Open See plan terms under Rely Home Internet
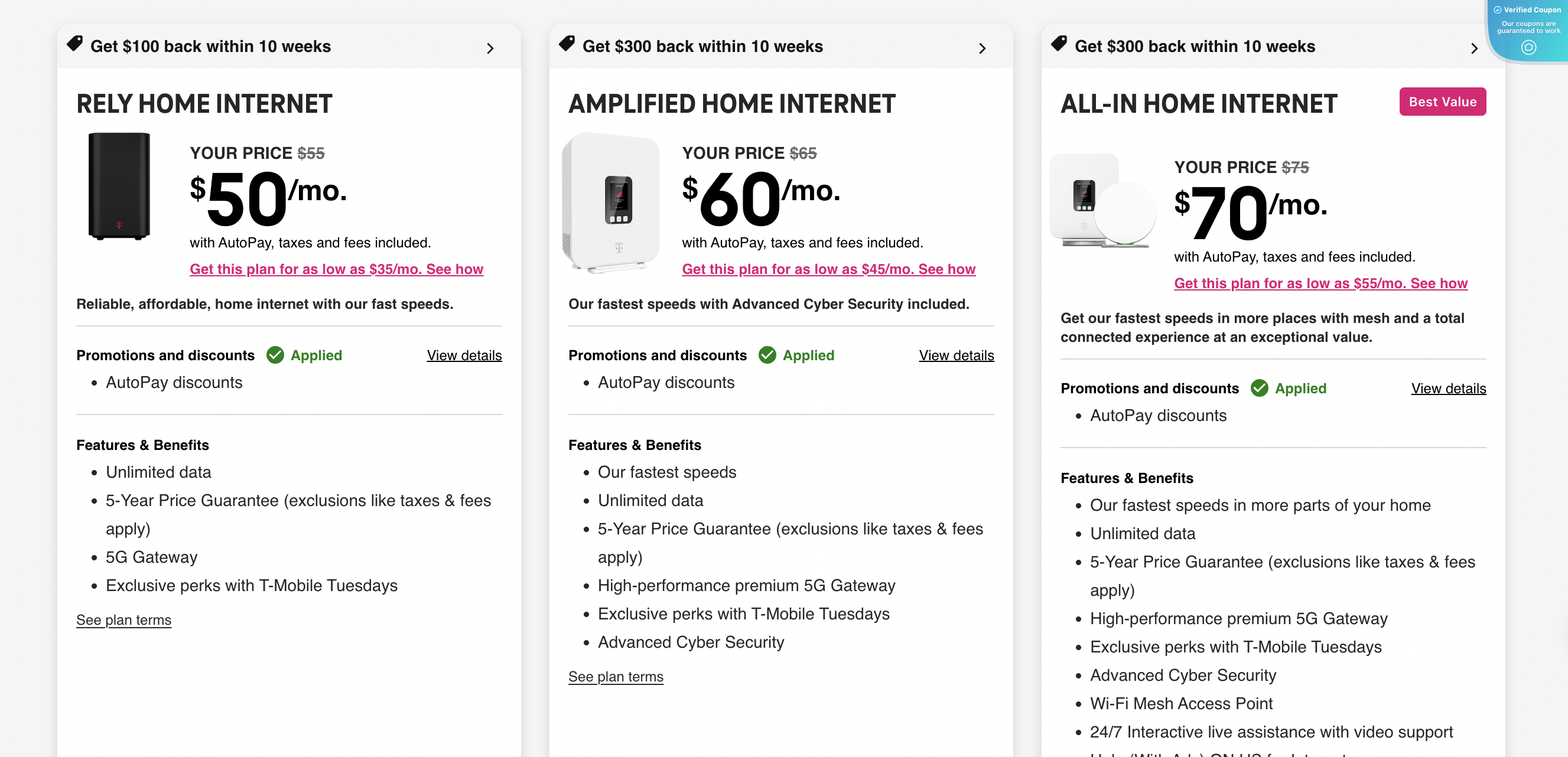Screen dimensions: 1568x757 (123, 619)
